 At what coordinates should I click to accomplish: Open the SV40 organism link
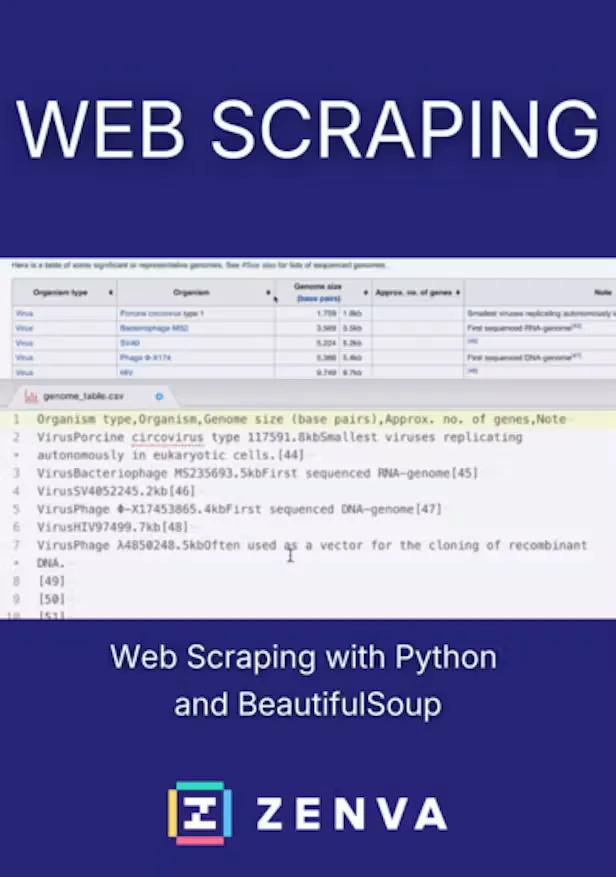[x=130, y=343]
